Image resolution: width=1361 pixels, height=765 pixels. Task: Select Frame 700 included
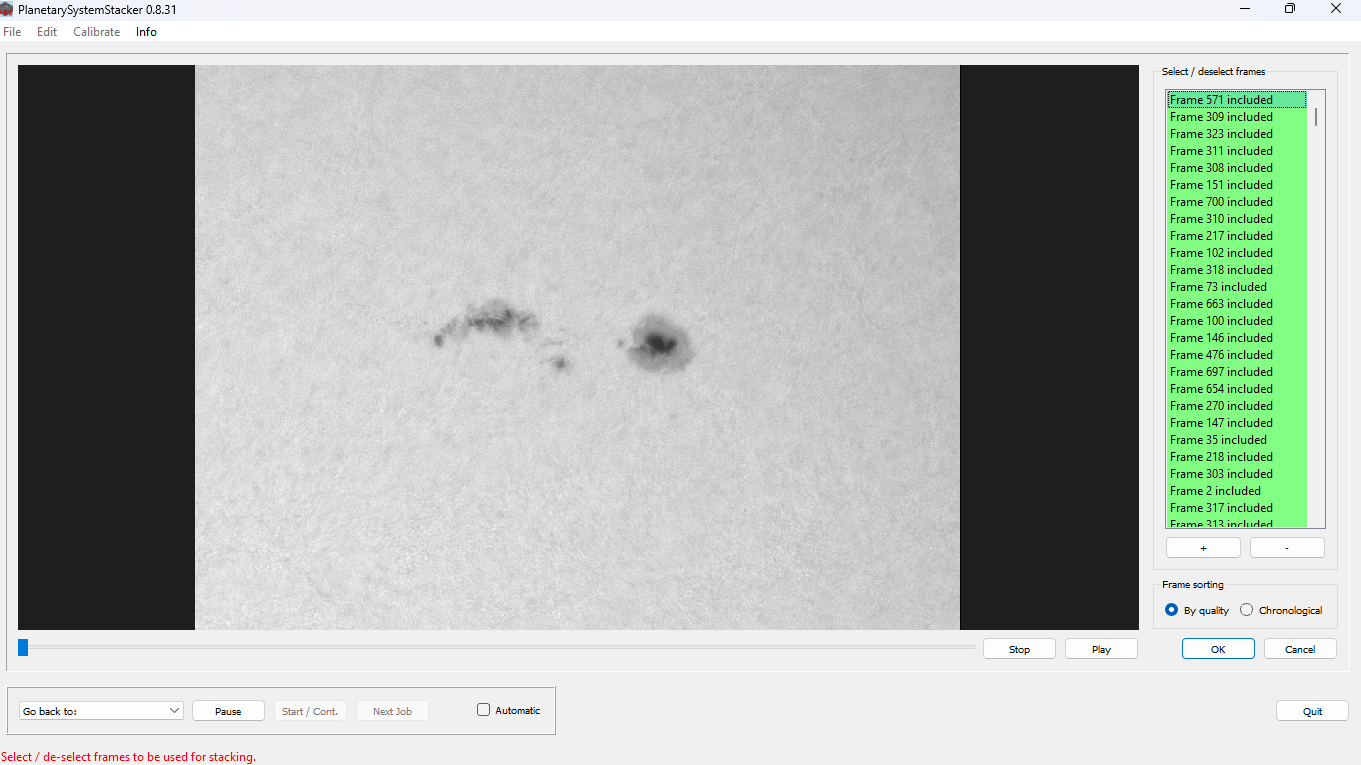pyautogui.click(x=1237, y=202)
